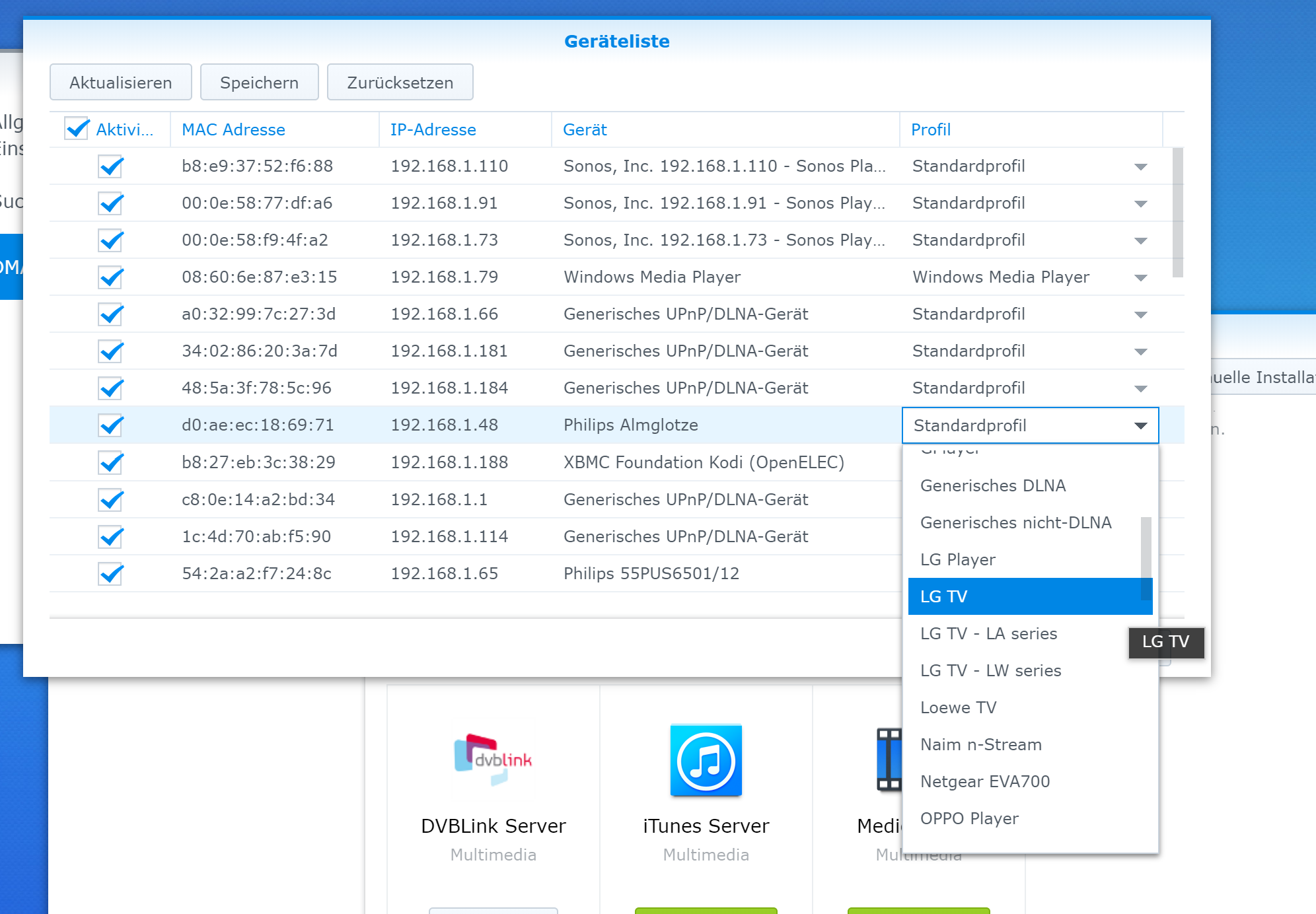Choose Generisches DLNA profile option

(x=992, y=485)
